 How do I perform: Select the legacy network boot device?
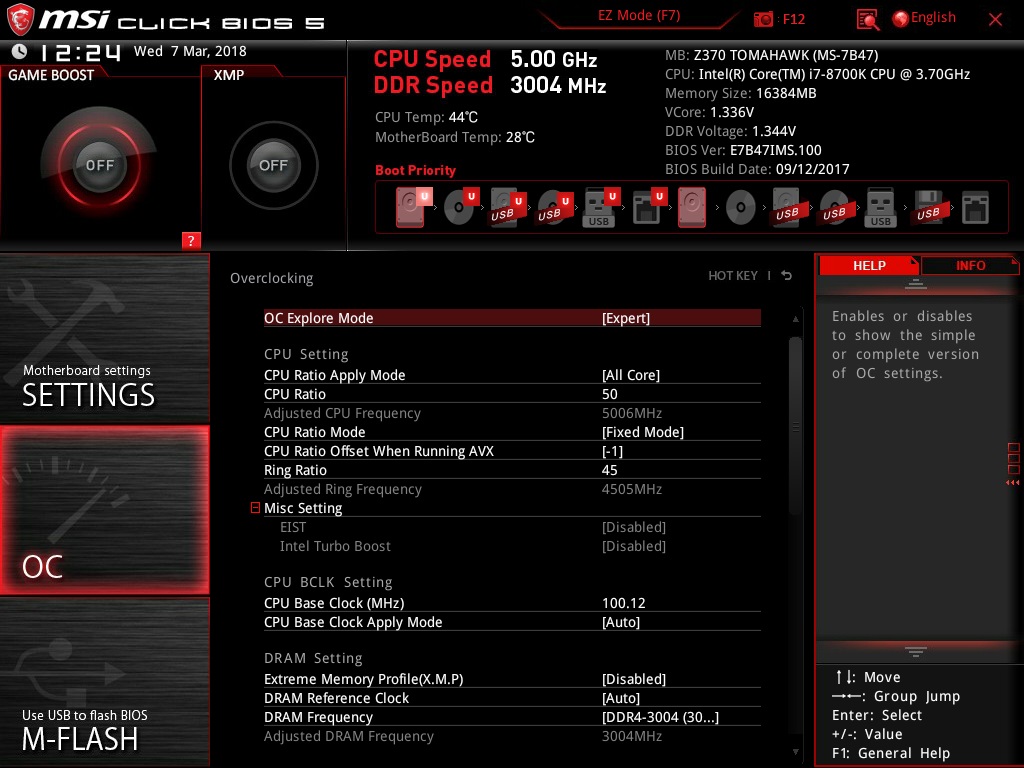click(976, 208)
